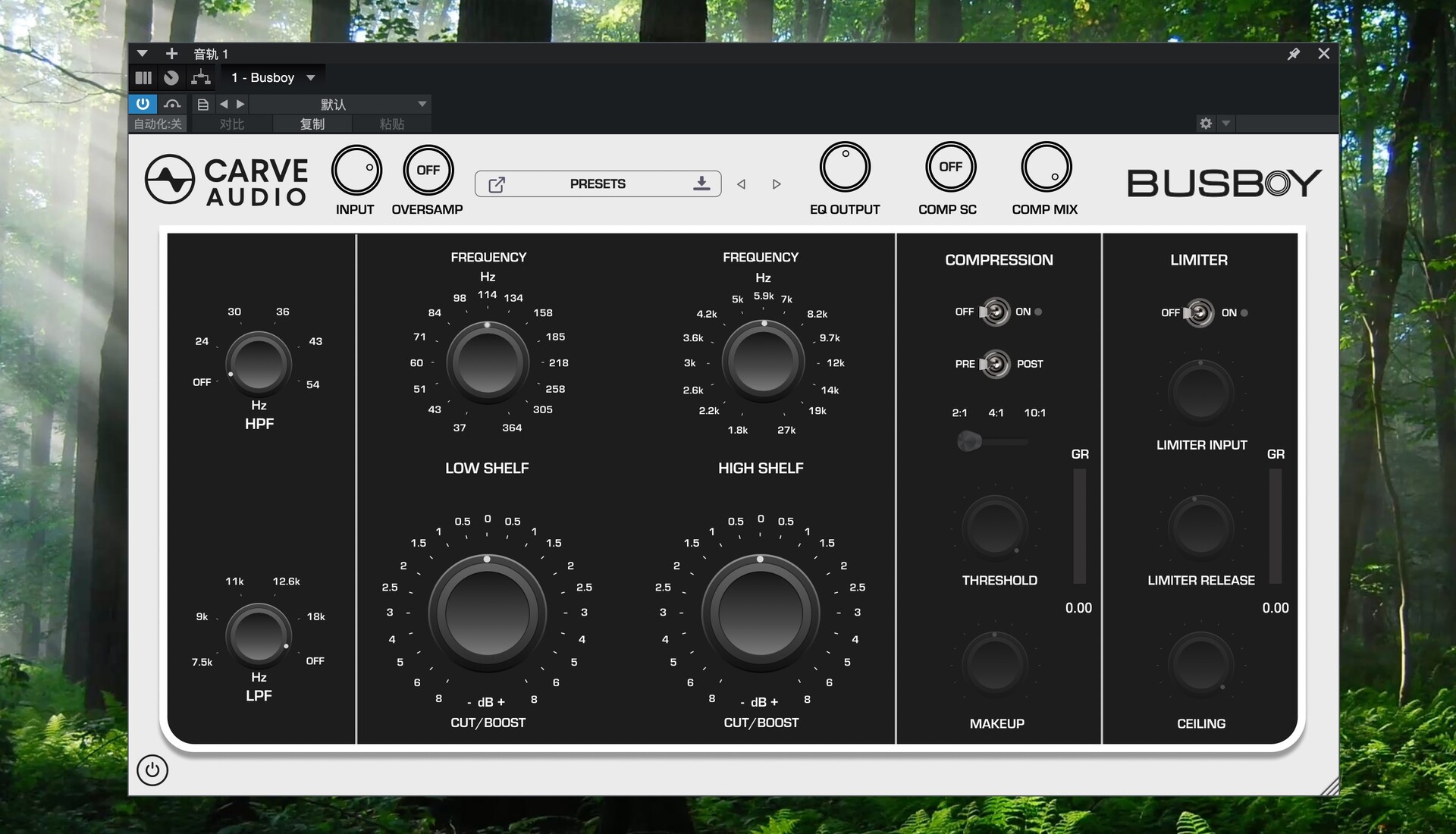Flip the PRE/POST compression switch
The width and height of the screenshot is (1456, 834).
pos(994,364)
